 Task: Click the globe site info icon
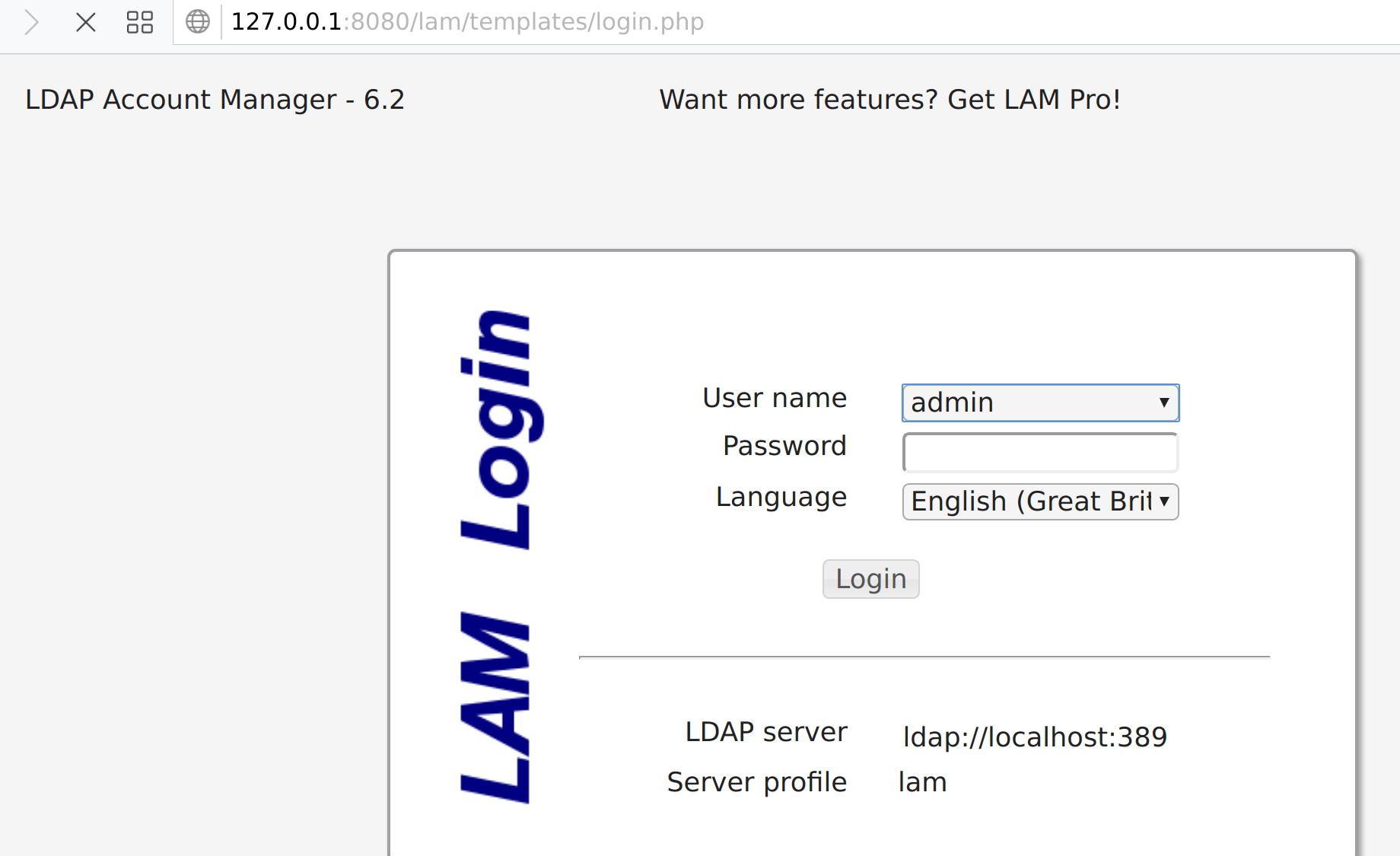pos(198,21)
